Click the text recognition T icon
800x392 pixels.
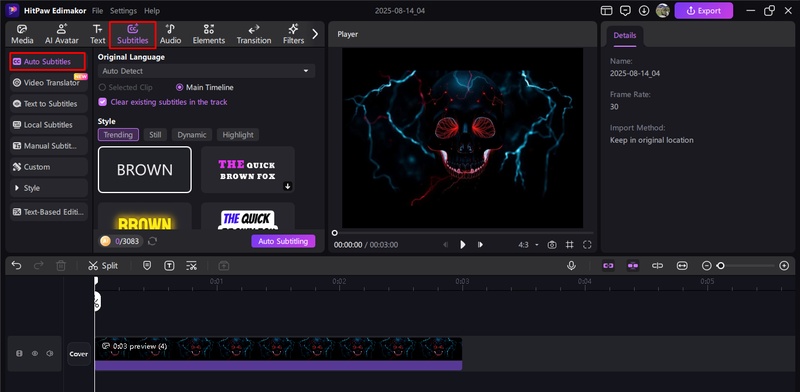pyautogui.click(x=169, y=265)
